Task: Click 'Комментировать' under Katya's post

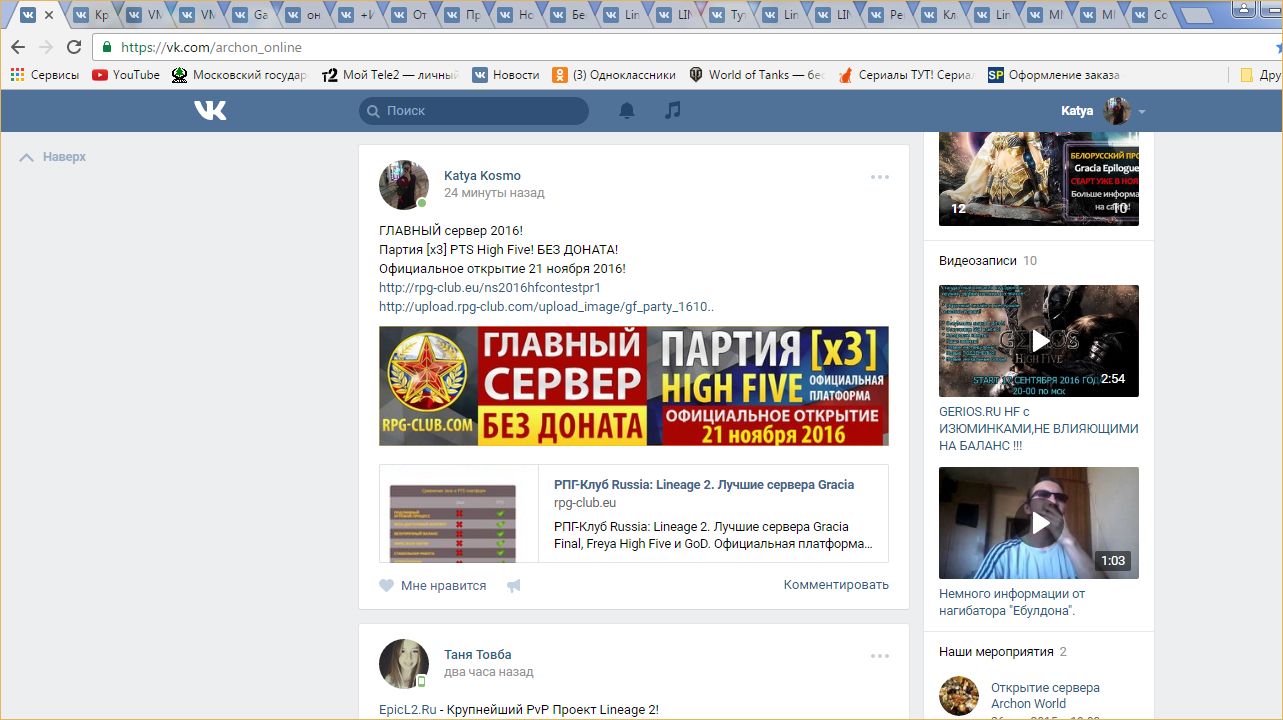Action: click(835, 585)
